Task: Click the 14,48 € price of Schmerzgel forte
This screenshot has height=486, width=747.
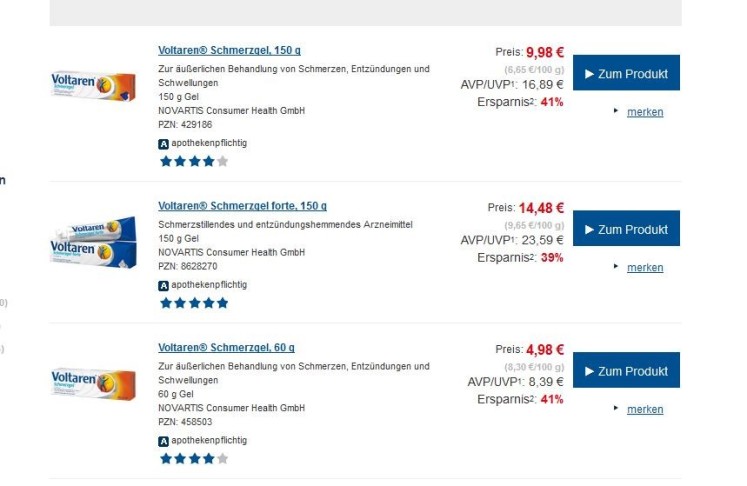Action: pos(541,208)
